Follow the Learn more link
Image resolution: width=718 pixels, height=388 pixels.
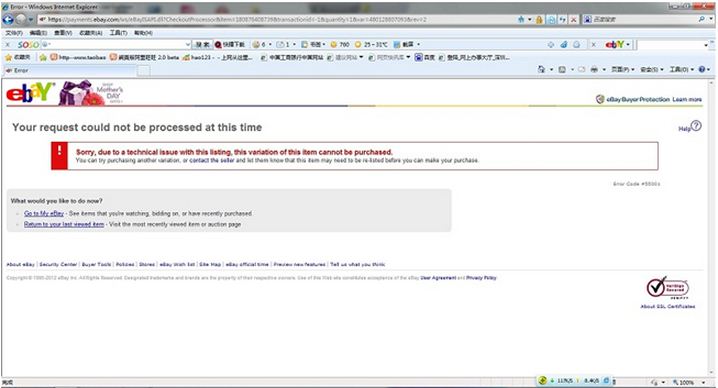coord(687,99)
